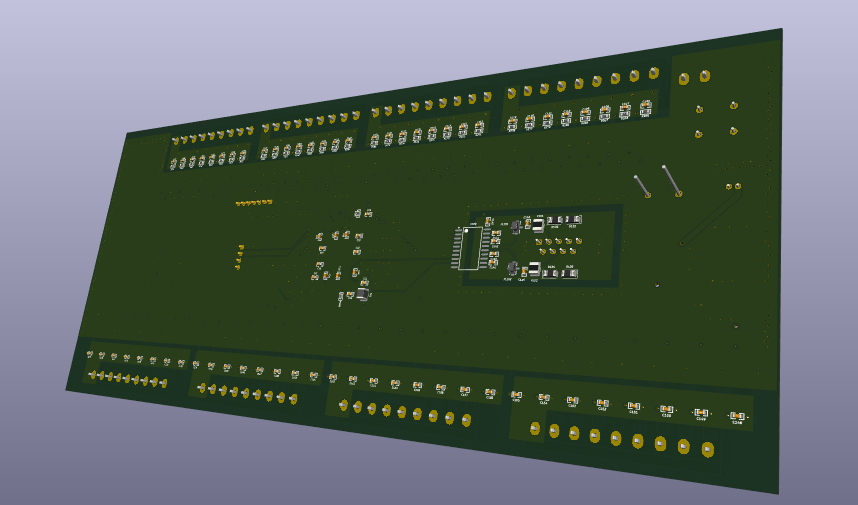Select the lower large white component beside transistor

(x=534, y=269)
